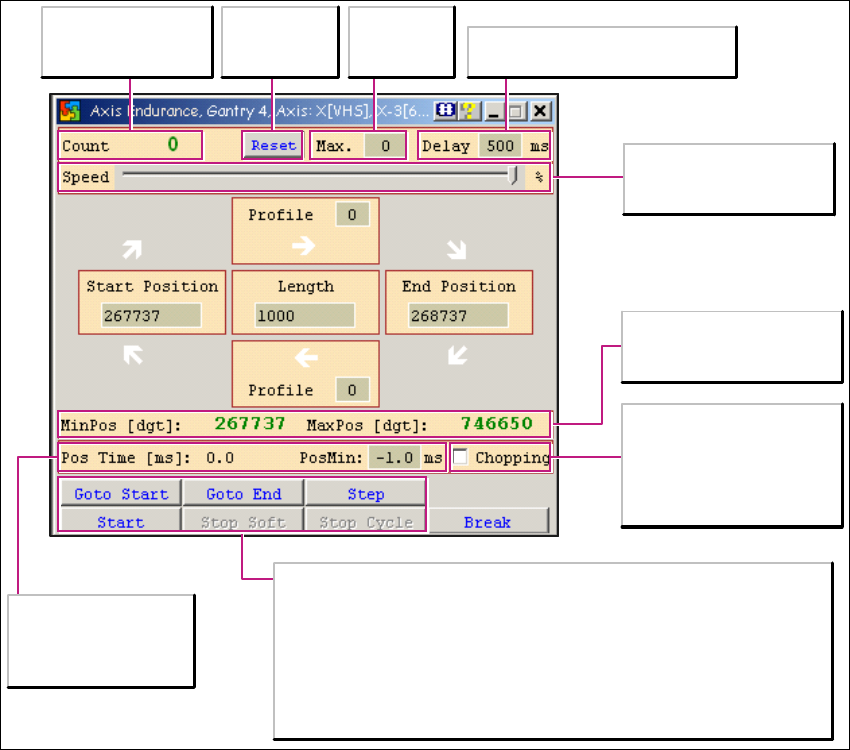850x750 pixels.
Task: Click the Step button
Action: tap(366, 494)
